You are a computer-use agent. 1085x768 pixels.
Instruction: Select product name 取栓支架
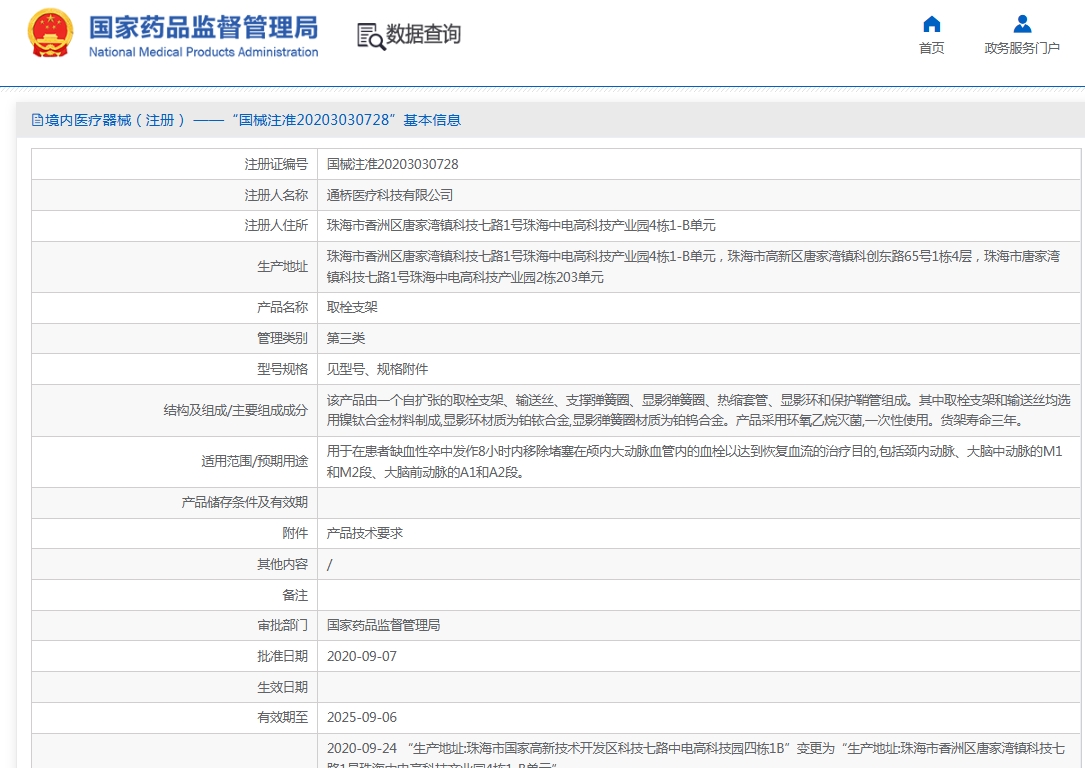pyautogui.click(x=352, y=307)
